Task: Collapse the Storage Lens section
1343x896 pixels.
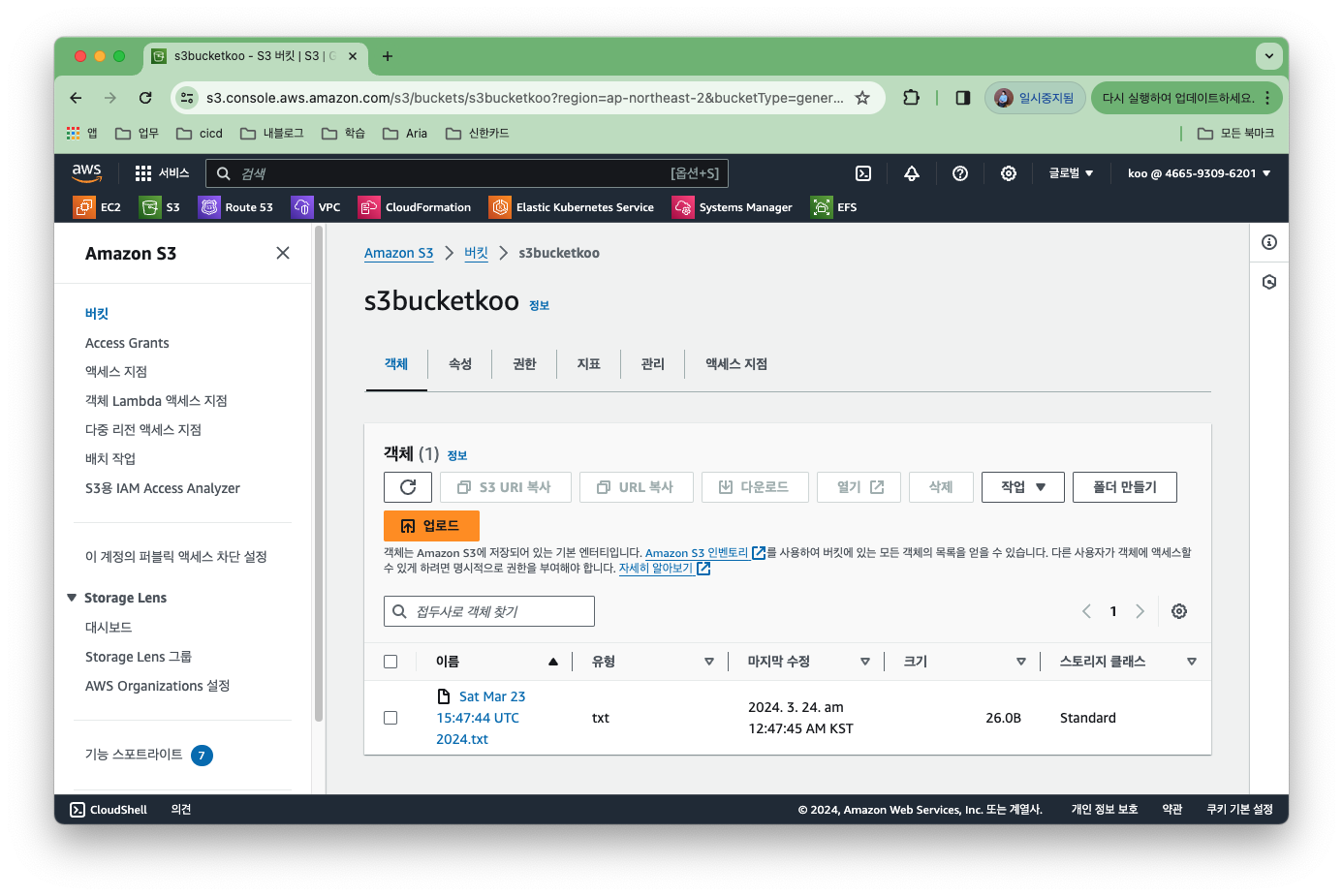Action: coord(72,598)
